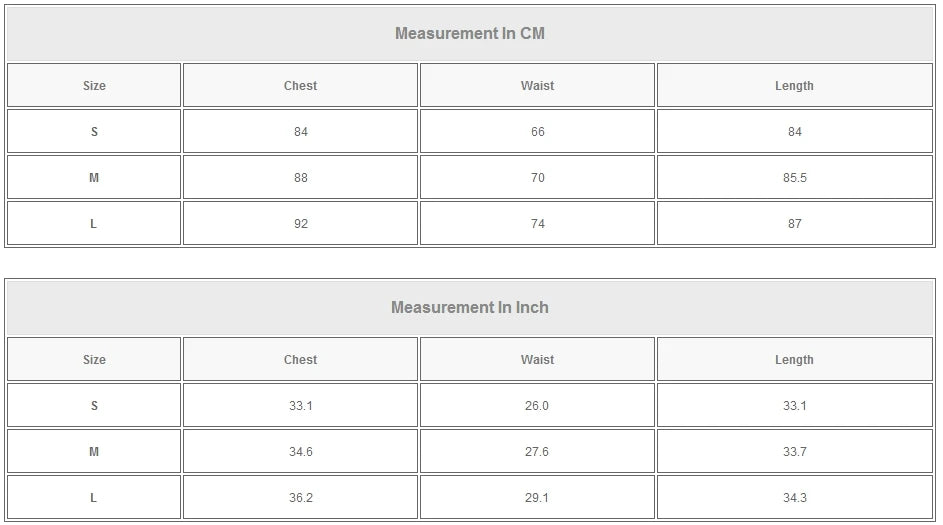943x525 pixels.
Task: Click the M size cell in Inch table
Action: point(94,452)
